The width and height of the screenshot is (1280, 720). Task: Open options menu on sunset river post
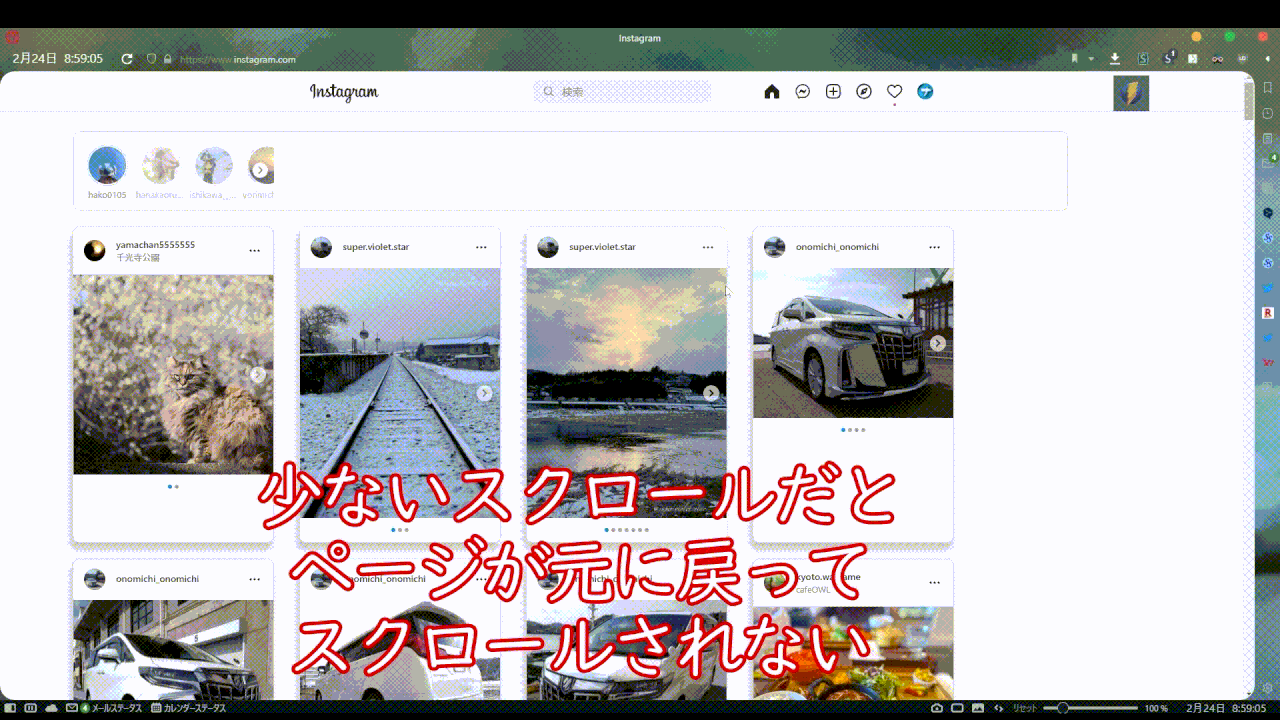tap(708, 247)
